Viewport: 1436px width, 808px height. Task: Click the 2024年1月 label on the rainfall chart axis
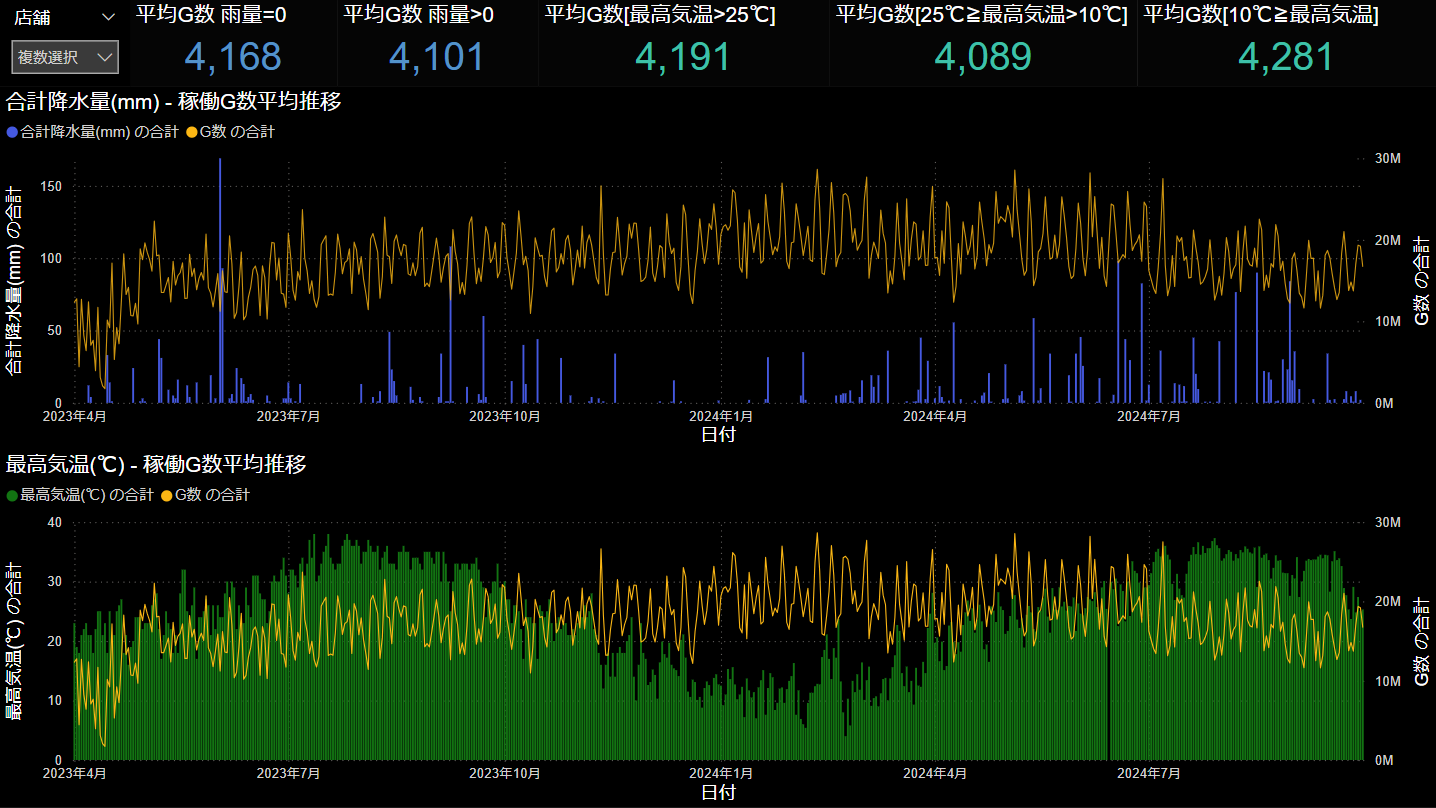click(x=722, y=415)
